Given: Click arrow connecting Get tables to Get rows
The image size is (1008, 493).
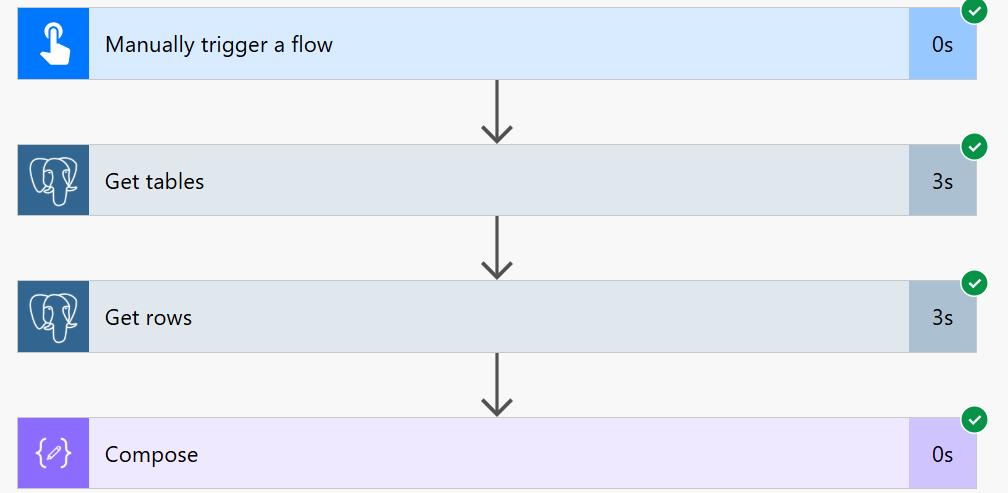Looking at the screenshot, I should tap(497, 248).
